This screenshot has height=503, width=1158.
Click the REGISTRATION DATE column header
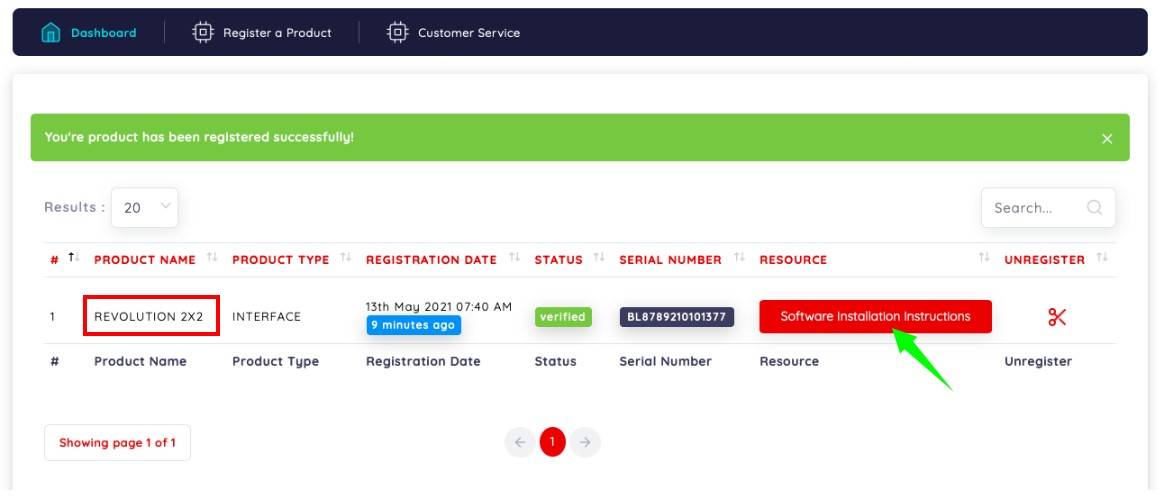431,259
